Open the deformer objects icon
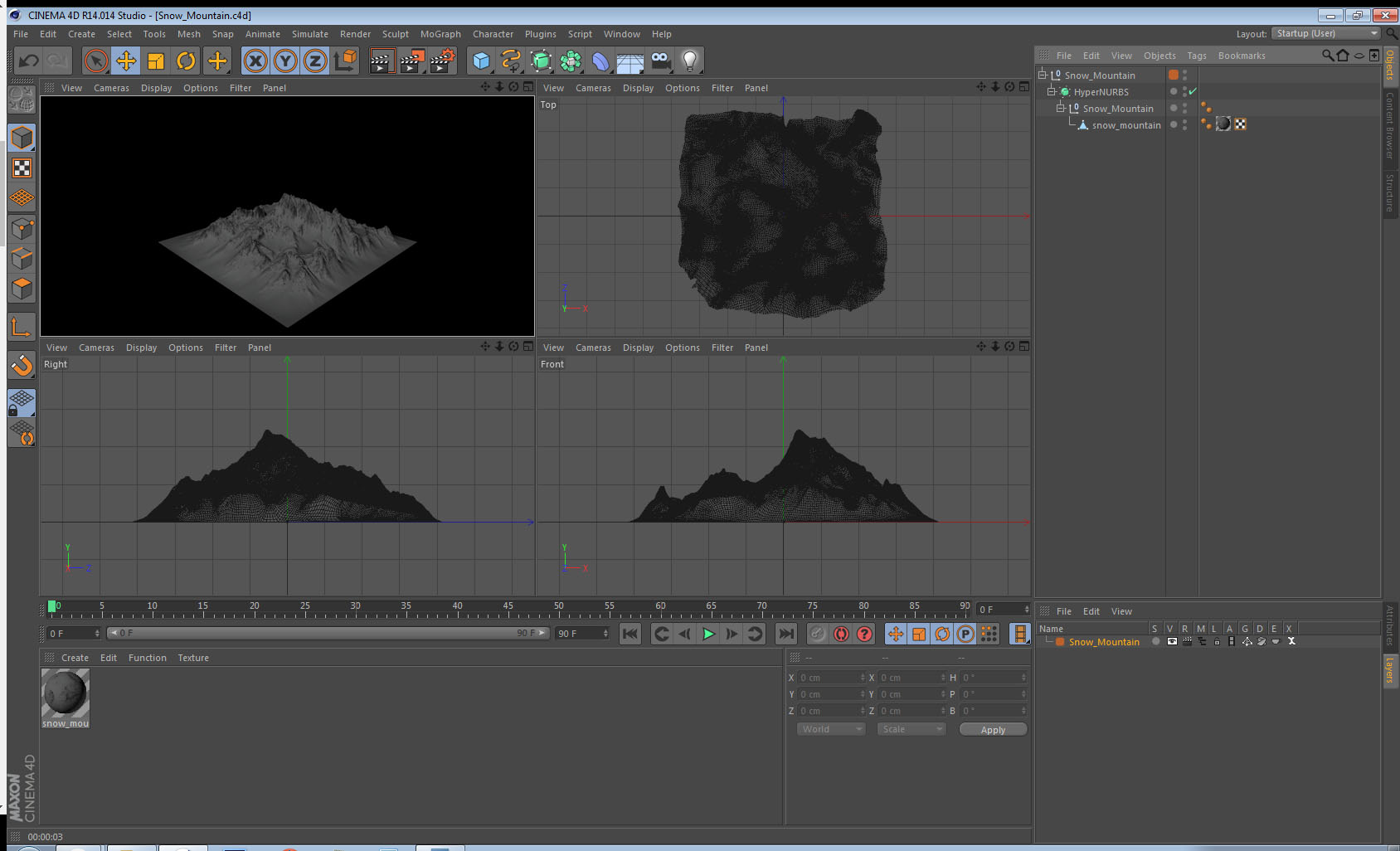The height and width of the screenshot is (851, 1400). (x=600, y=61)
